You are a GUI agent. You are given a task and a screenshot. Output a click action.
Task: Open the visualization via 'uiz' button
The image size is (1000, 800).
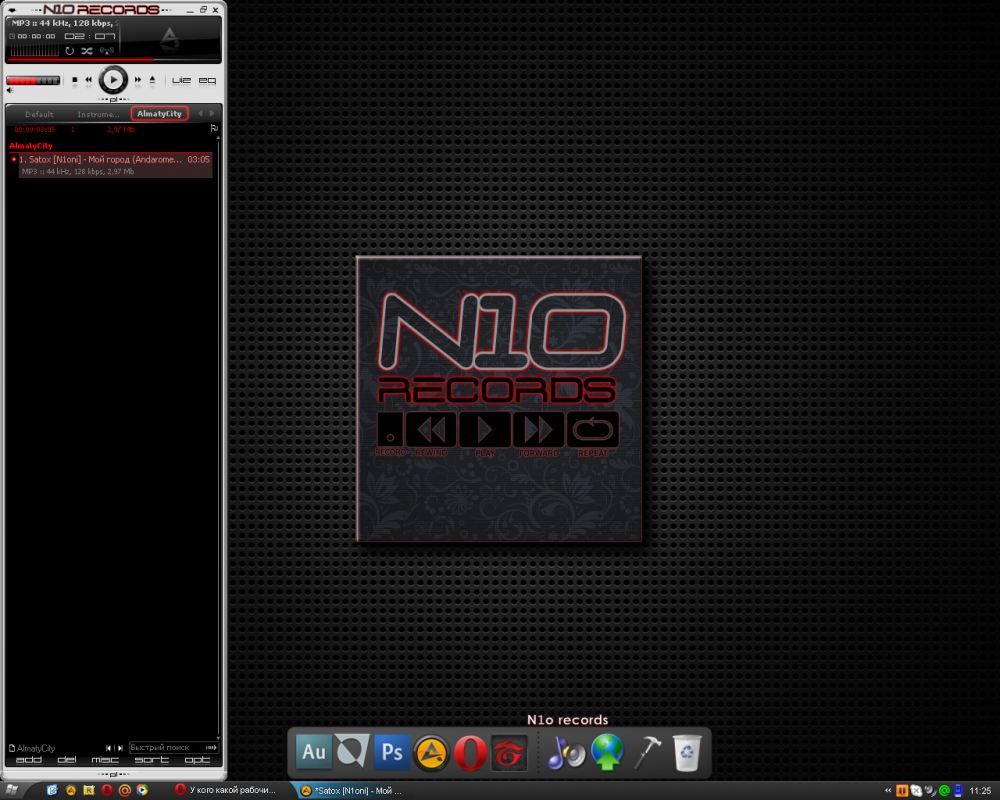181,80
